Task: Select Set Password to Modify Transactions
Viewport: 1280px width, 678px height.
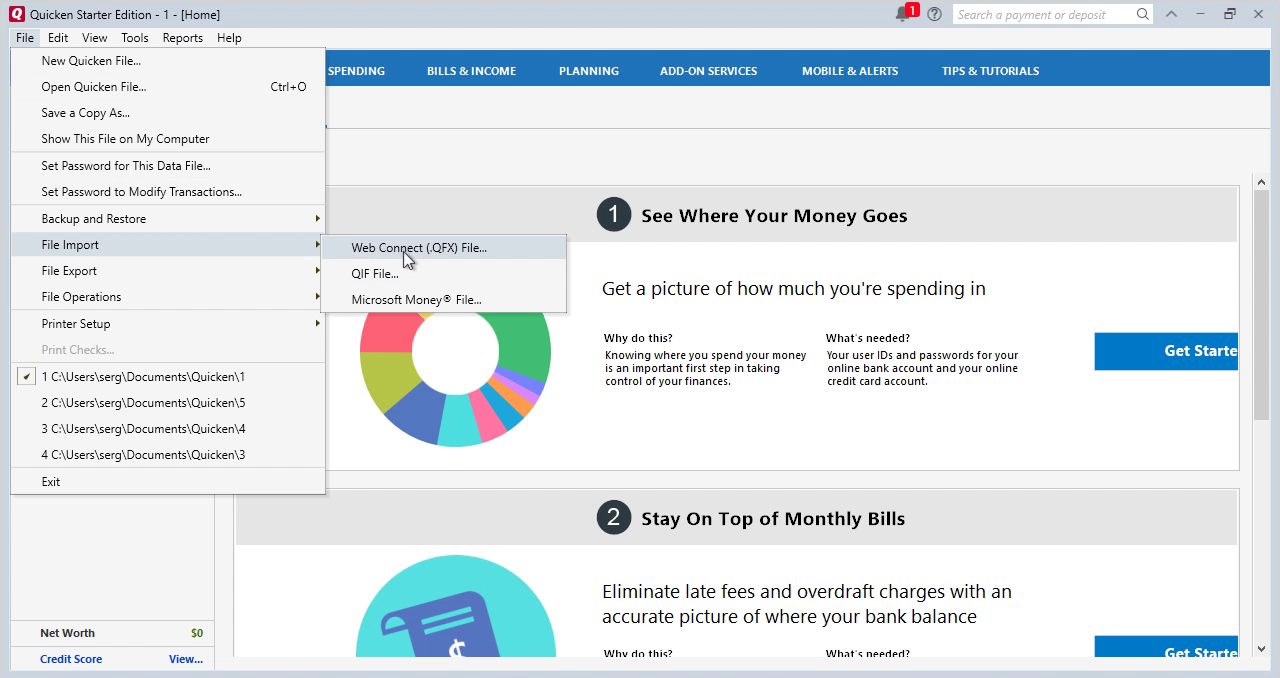Action: (168, 192)
